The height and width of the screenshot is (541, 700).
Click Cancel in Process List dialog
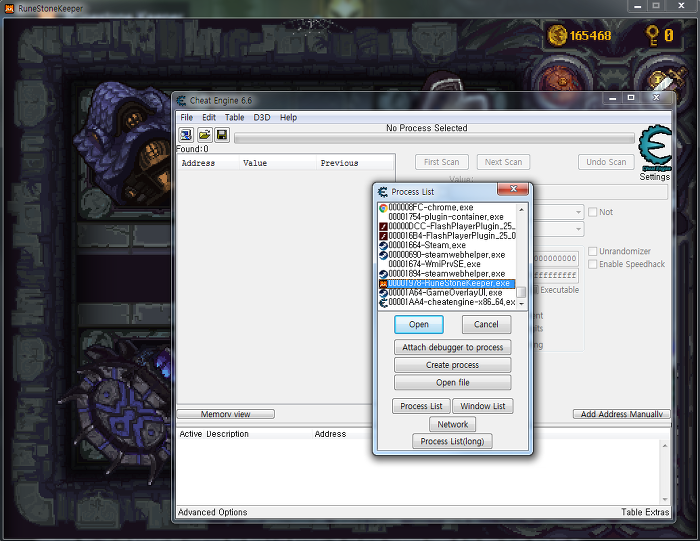[x=486, y=325]
